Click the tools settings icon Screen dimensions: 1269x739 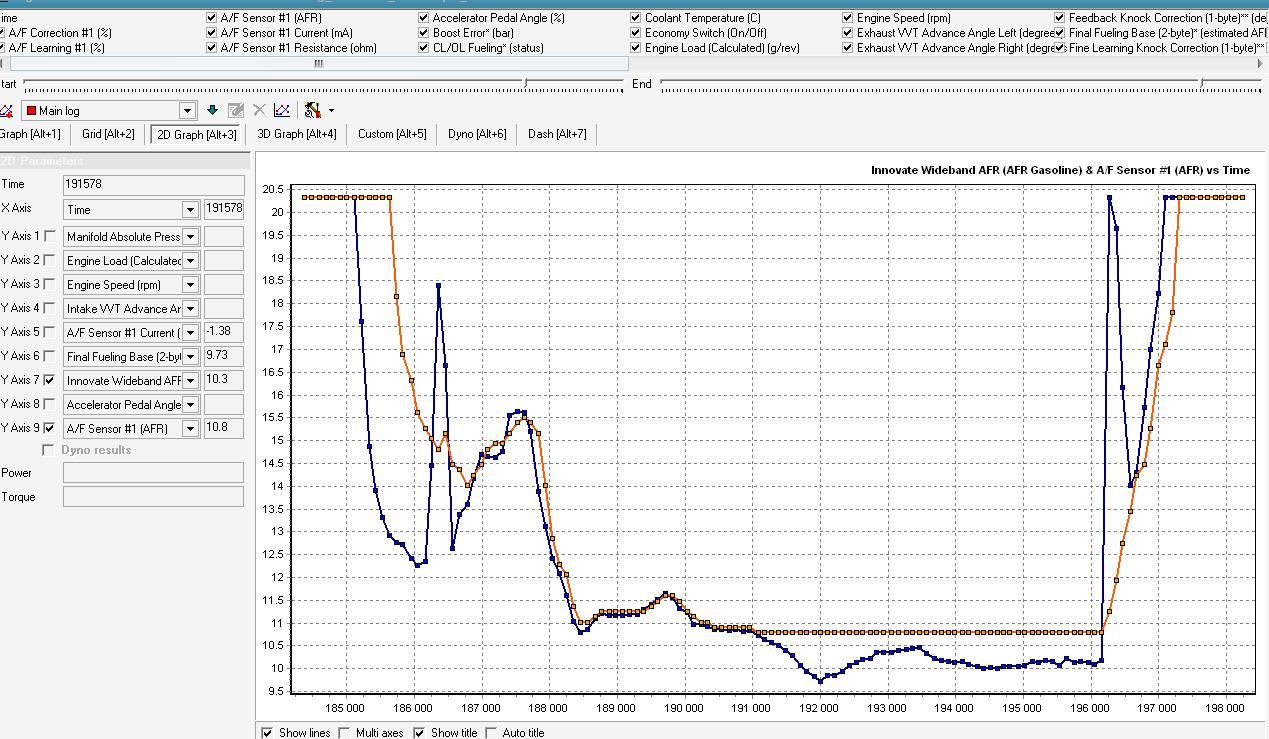313,110
